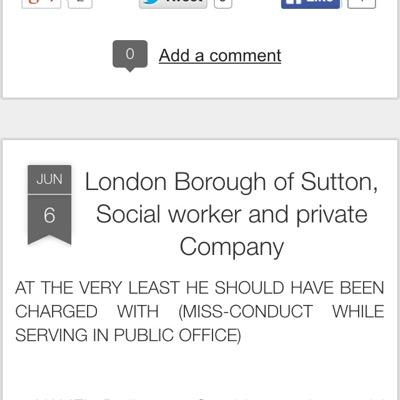Click the JUN month label on ribbon
Image resolution: width=400 pixels, height=400 pixels.
(49, 179)
